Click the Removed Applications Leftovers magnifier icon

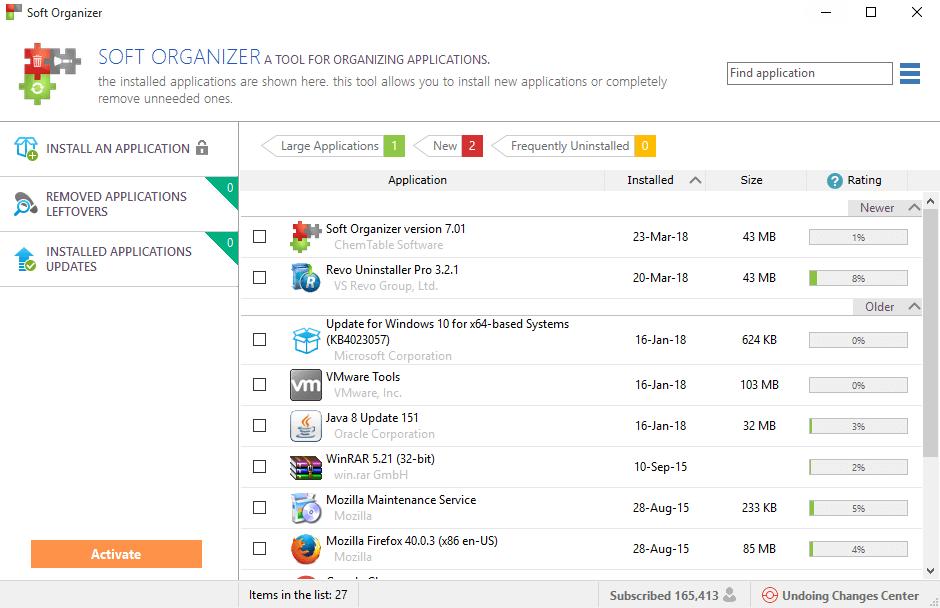[25, 204]
